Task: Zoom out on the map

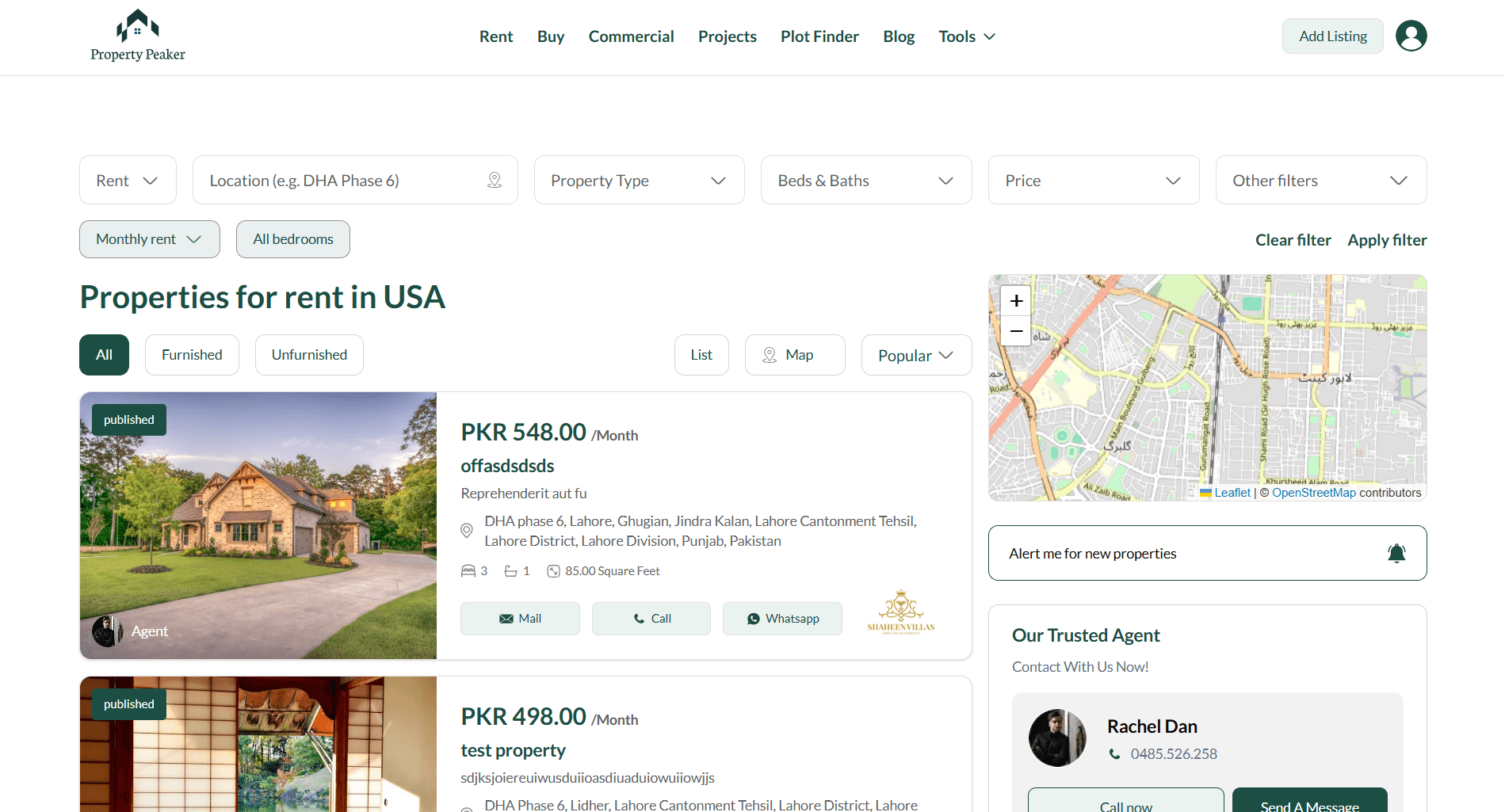Action: [1016, 330]
